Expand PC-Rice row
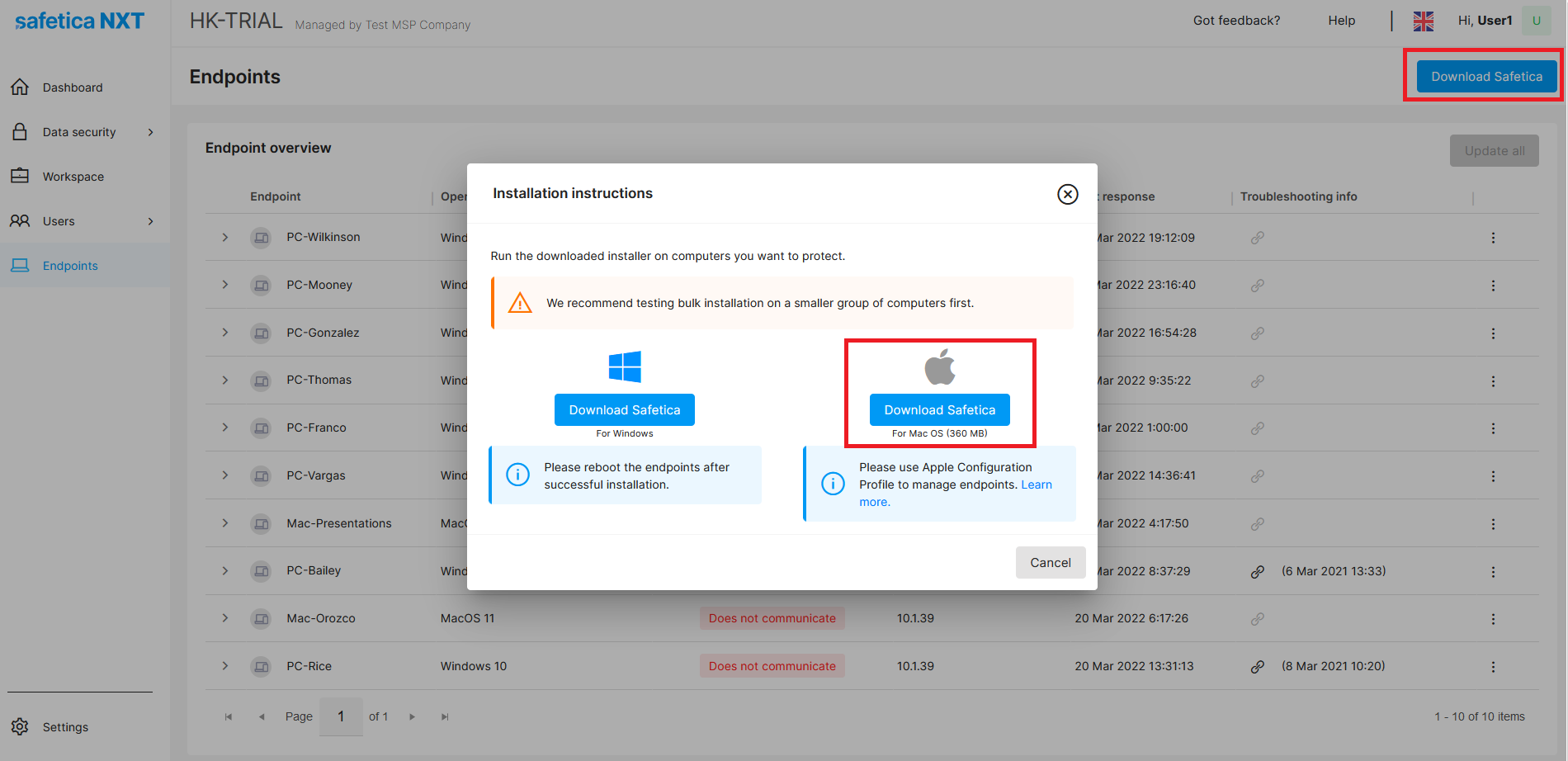1568x761 pixels. (224, 666)
